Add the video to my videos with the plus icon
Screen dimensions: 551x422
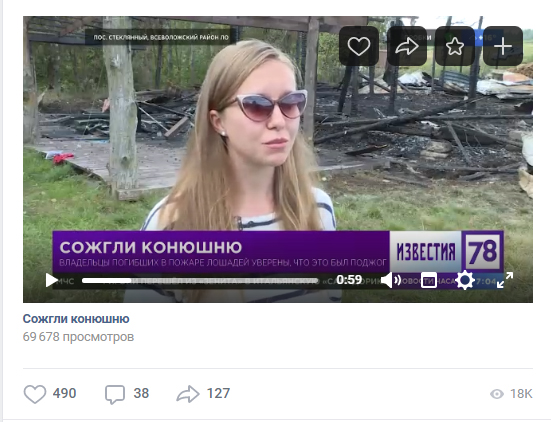coord(503,46)
